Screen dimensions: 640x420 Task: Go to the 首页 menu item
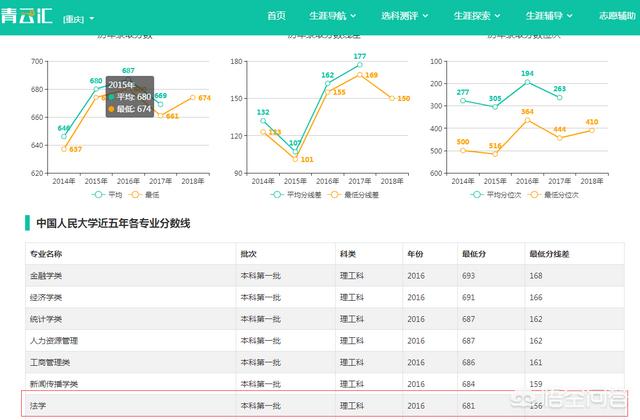coord(276,16)
